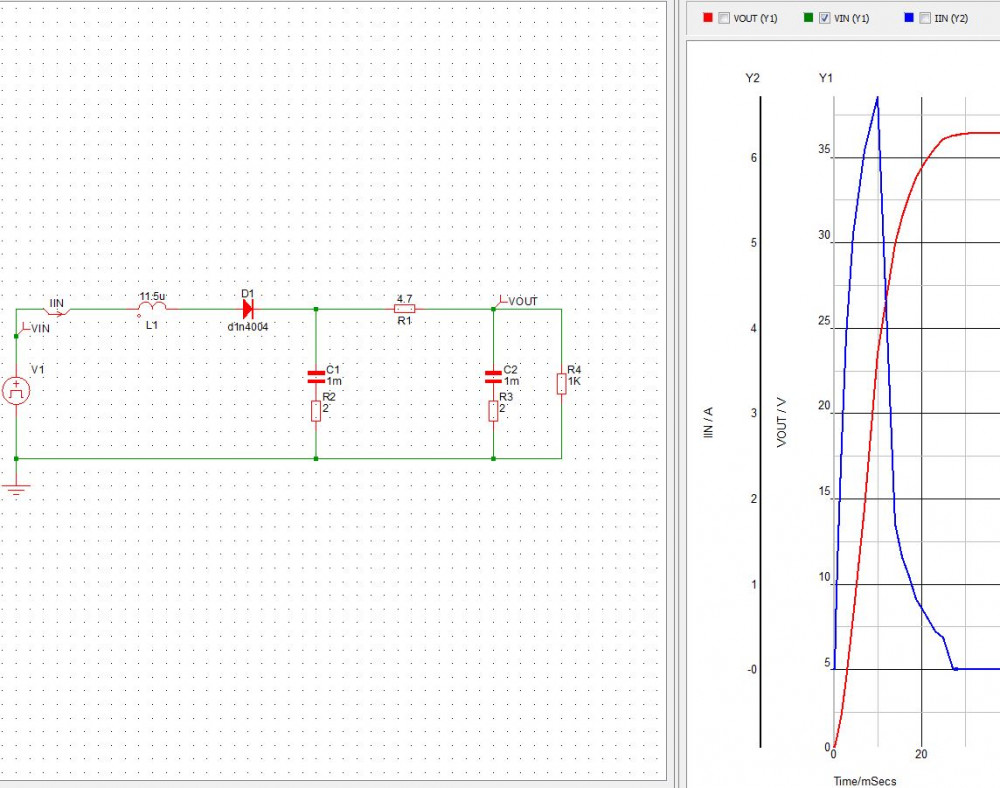Uncheck the VIN (Y1) curve checkbox
Viewport: 1000px width, 788px height.
tap(825, 18)
